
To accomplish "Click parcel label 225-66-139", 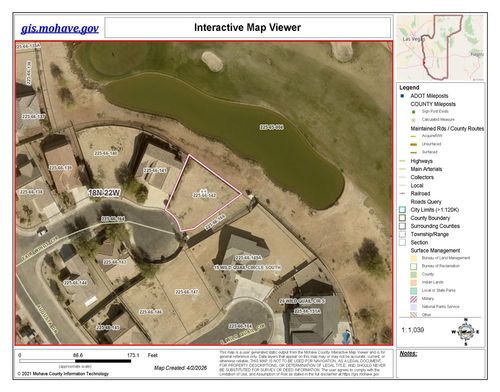I will pos(60,168).
